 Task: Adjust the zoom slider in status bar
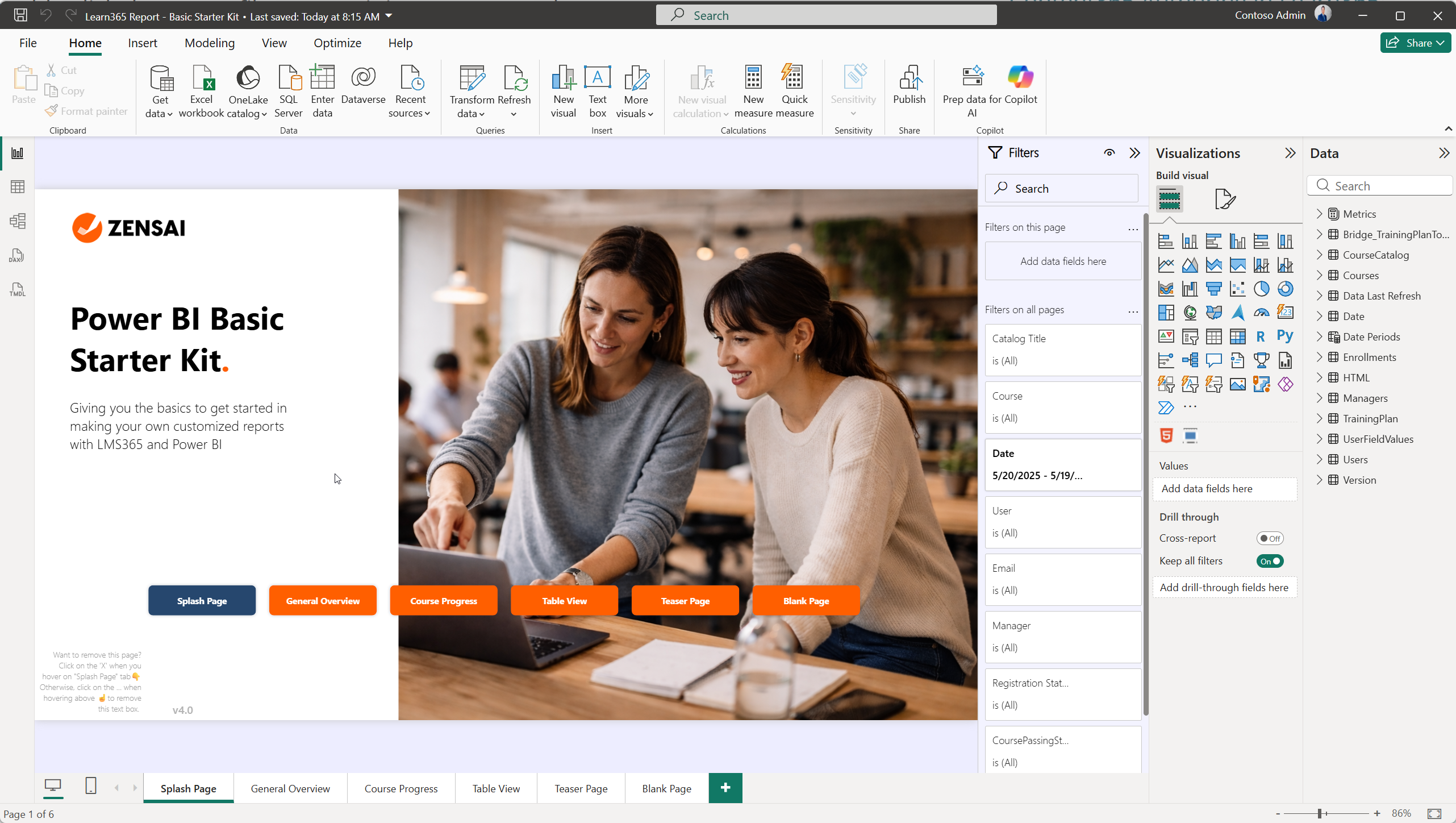tap(1320, 814)
